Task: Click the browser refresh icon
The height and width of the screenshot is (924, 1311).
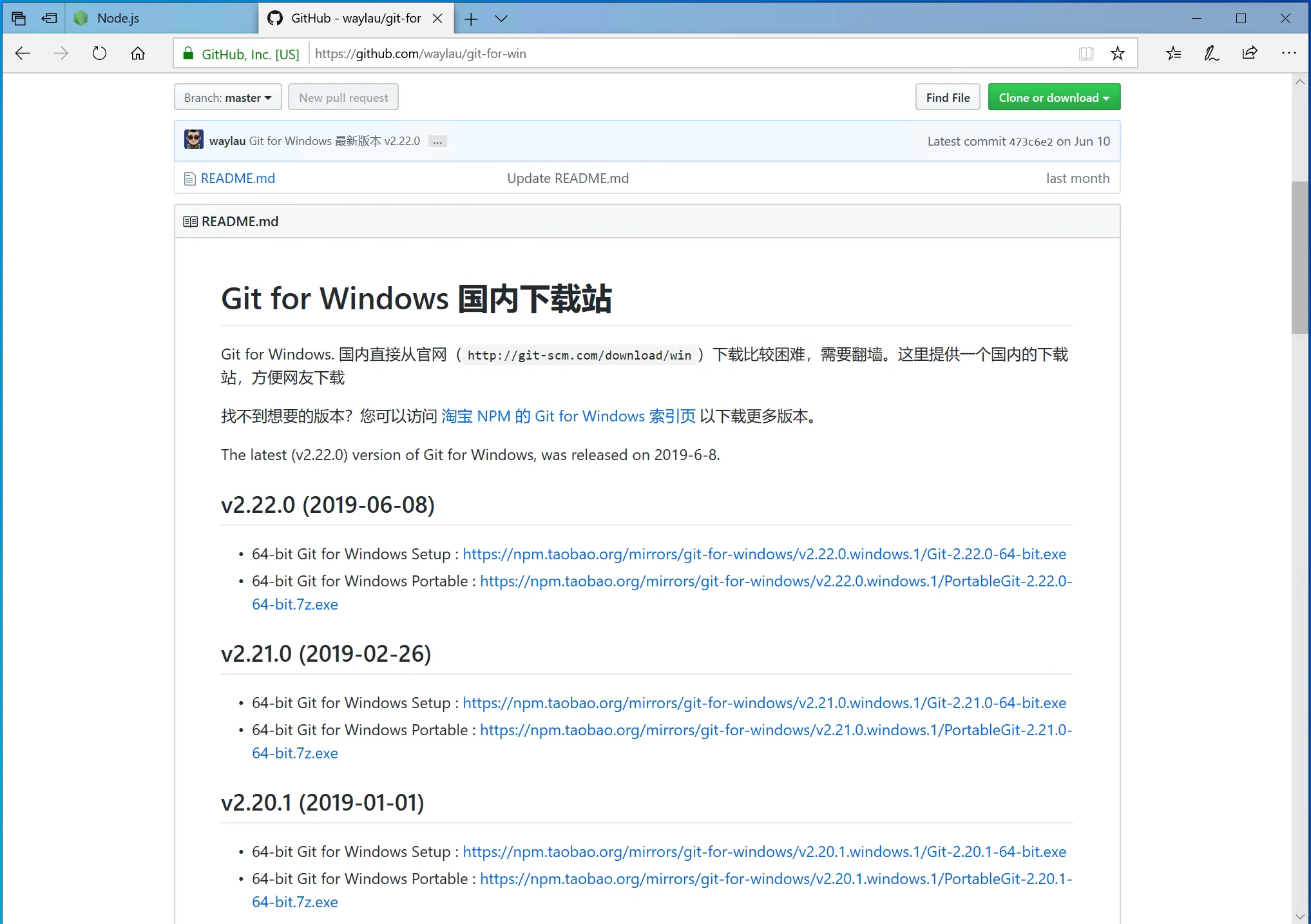Action: point(99,53)
